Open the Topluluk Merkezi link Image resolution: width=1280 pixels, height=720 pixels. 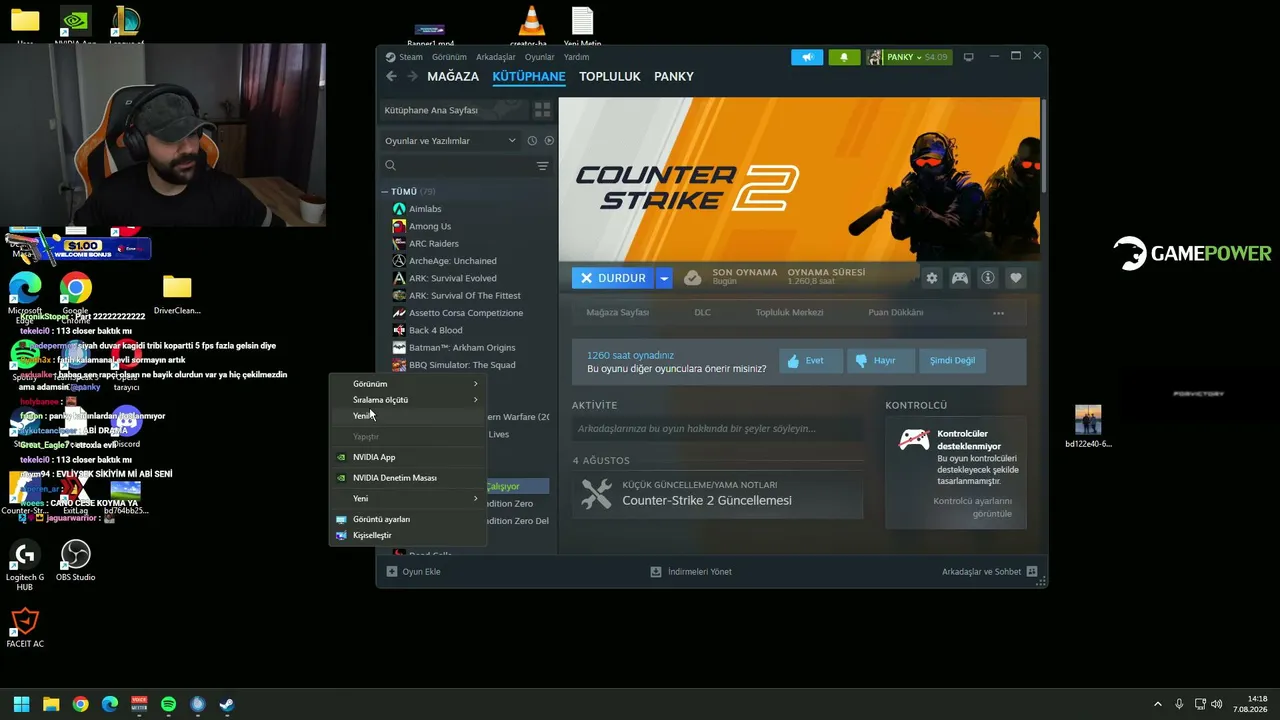click(790, 313)
